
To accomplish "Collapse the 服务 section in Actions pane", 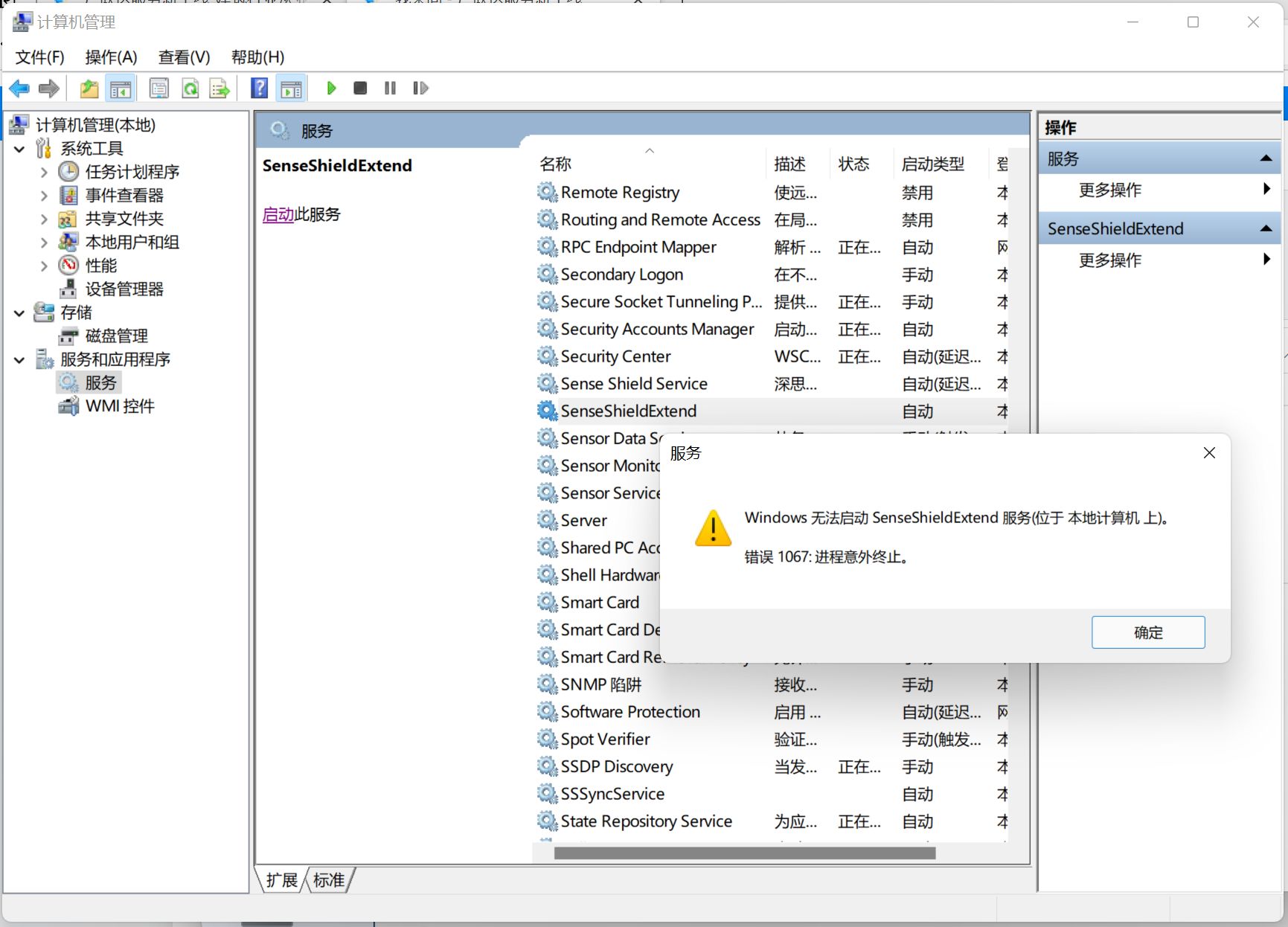I will click(1266, 158).
